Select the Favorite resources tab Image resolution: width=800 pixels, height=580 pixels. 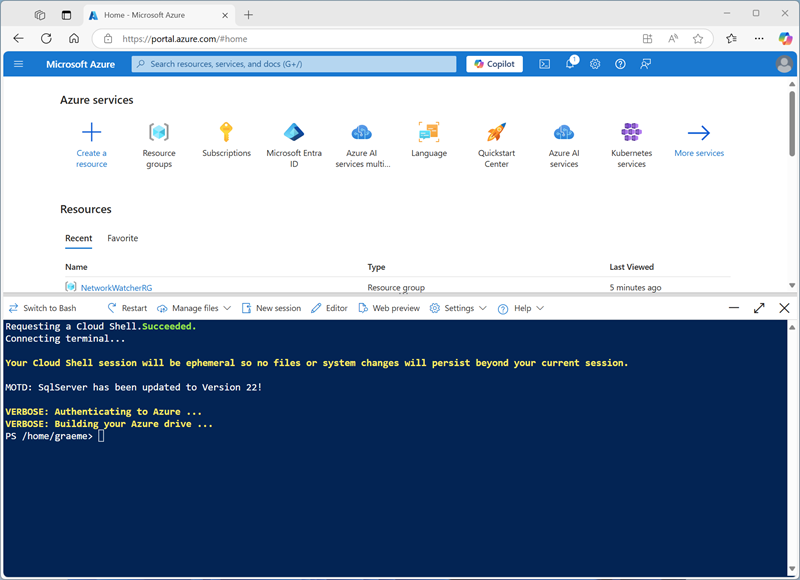(x=122, y=238)
